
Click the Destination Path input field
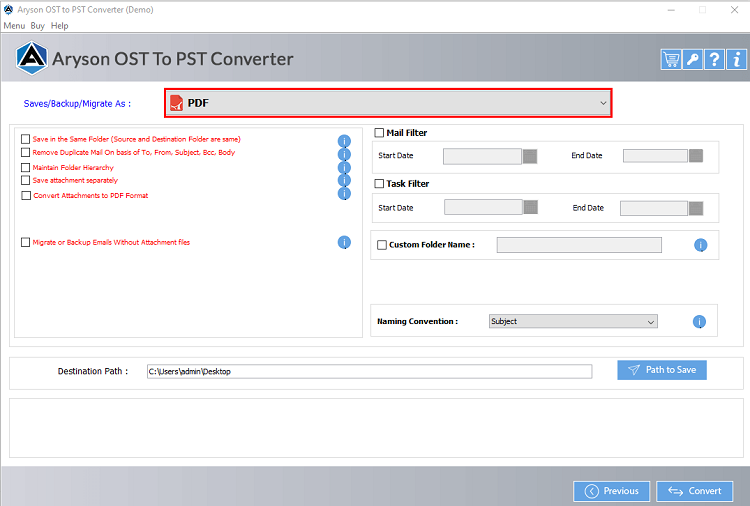pos(369,372)
